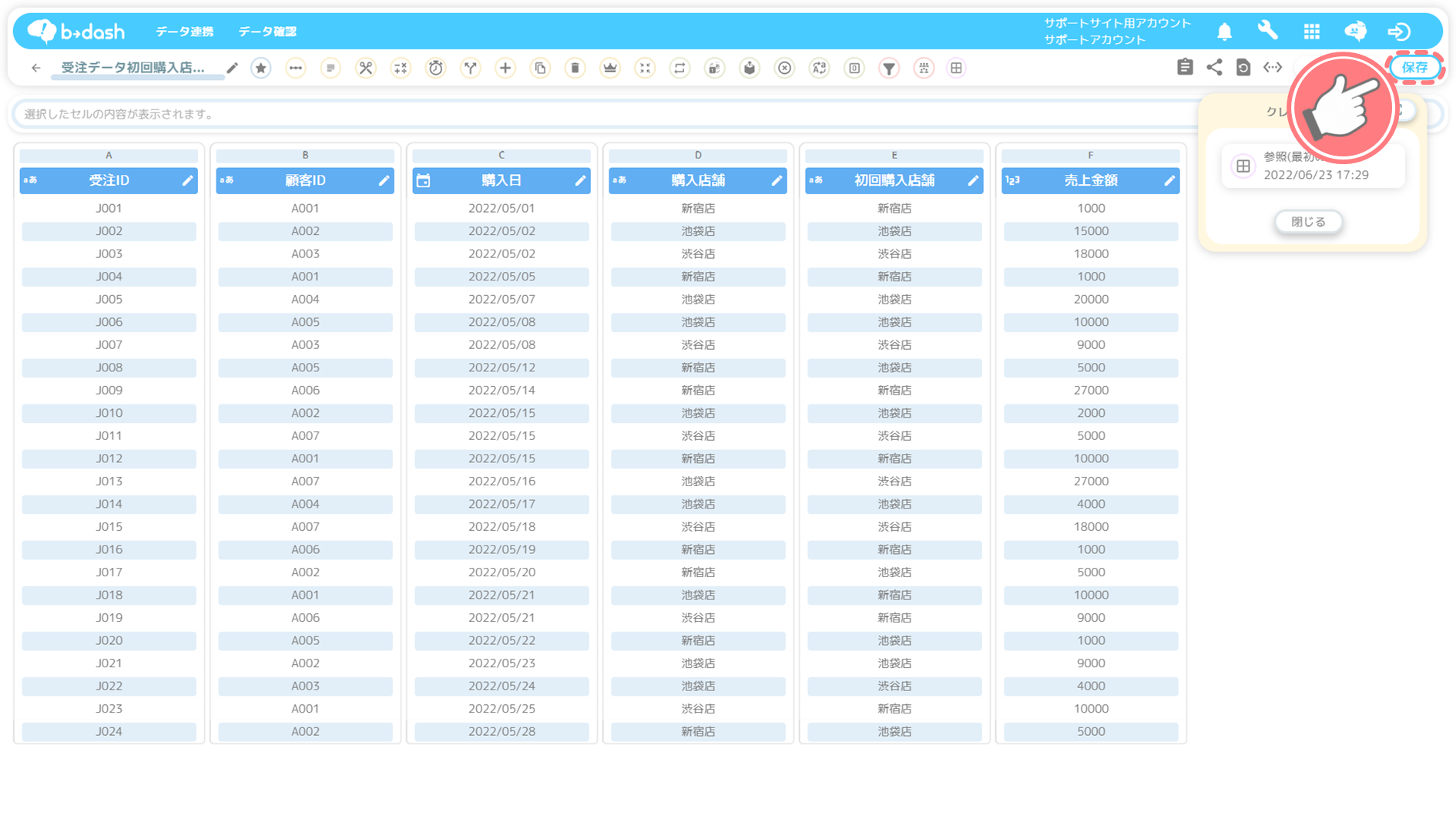
Task: Click the text lines toolbar icon
Action: [330, 68]
